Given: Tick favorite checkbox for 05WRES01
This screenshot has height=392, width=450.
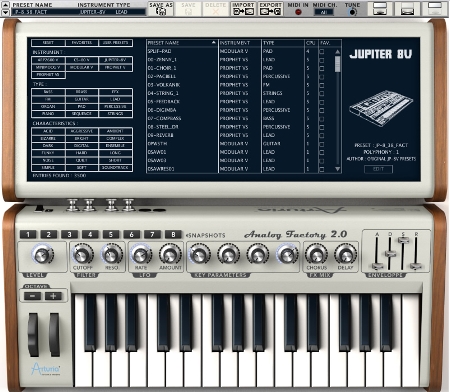Looking at the screenshot, I should (322, 169).
